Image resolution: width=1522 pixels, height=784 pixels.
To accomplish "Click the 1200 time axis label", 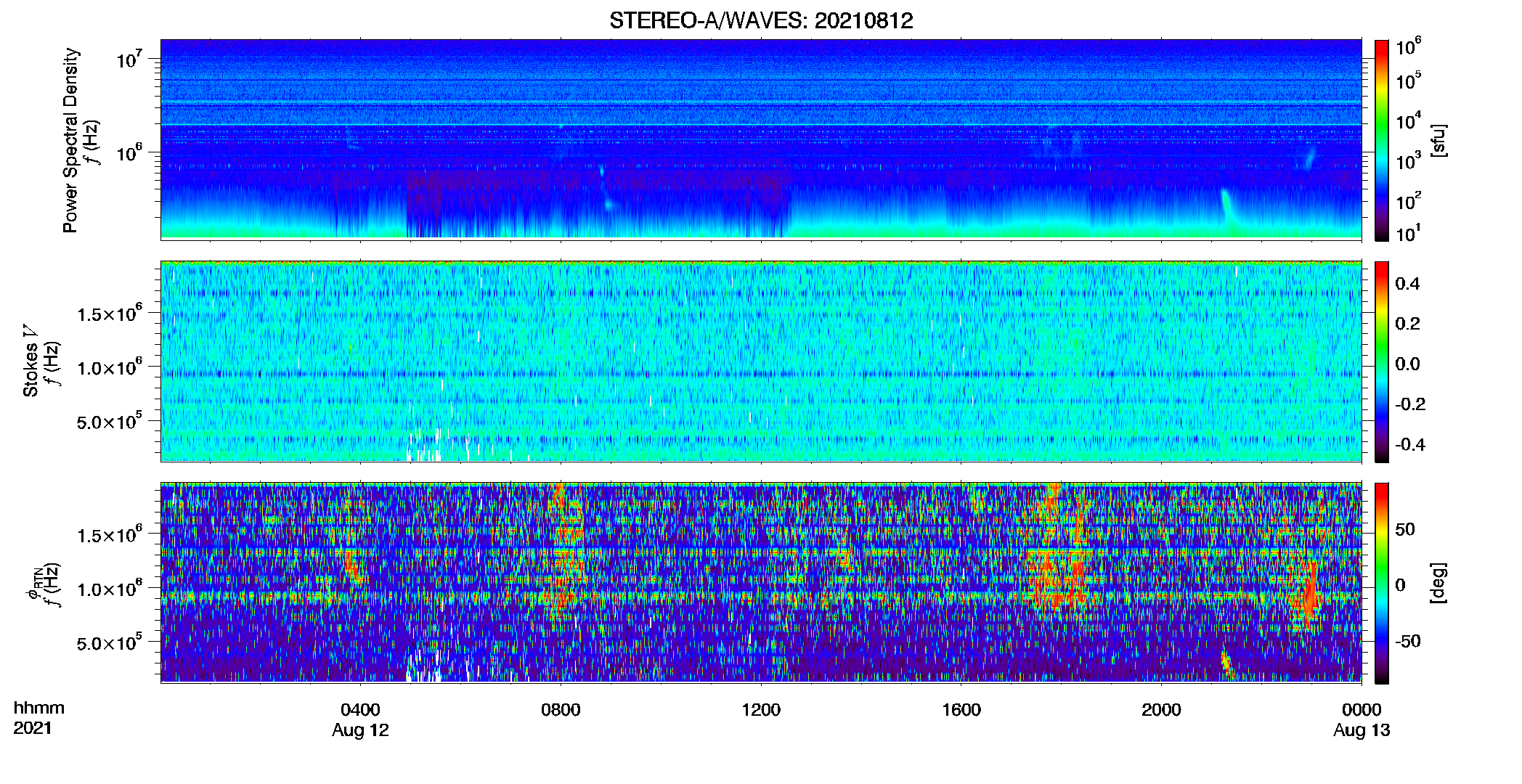I will (x=761, y=710).
